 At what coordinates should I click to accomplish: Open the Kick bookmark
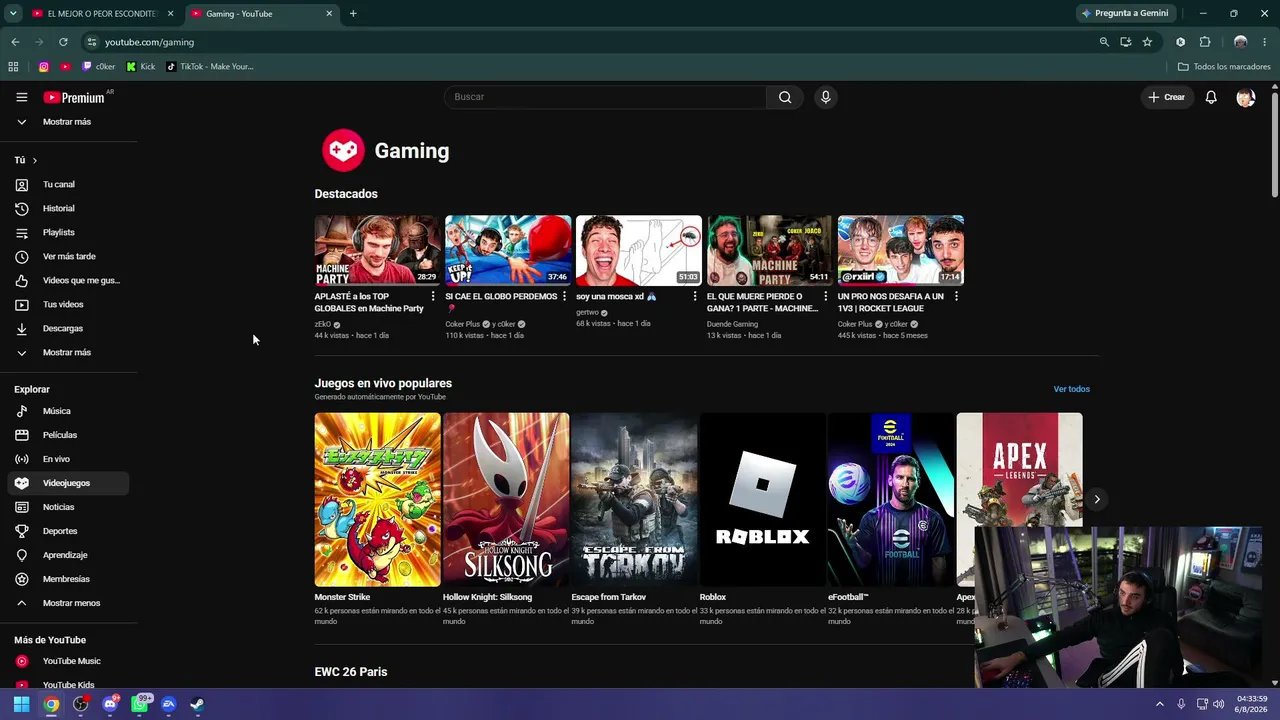pyautogui.click(x=141, y=67)
